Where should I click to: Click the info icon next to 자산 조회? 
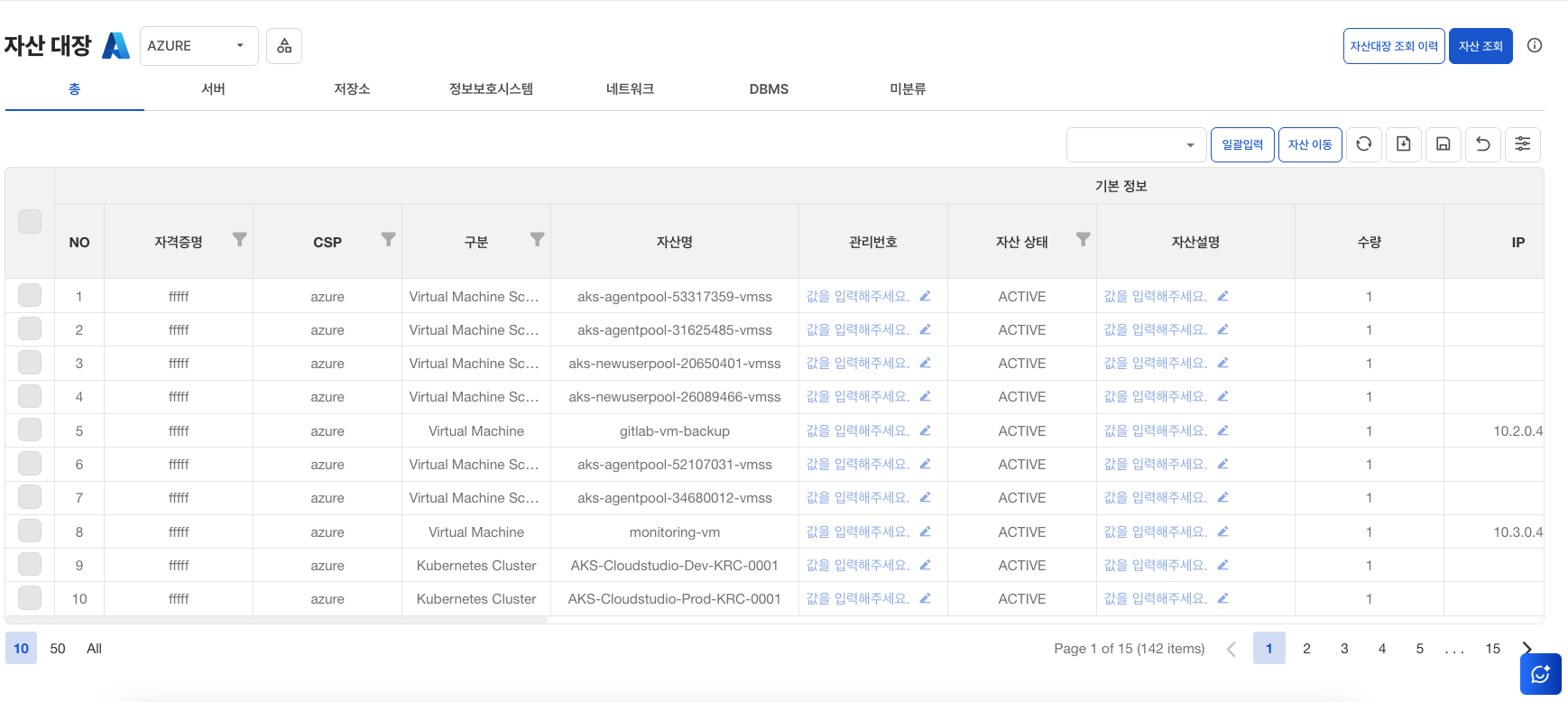pos(1534,46)
